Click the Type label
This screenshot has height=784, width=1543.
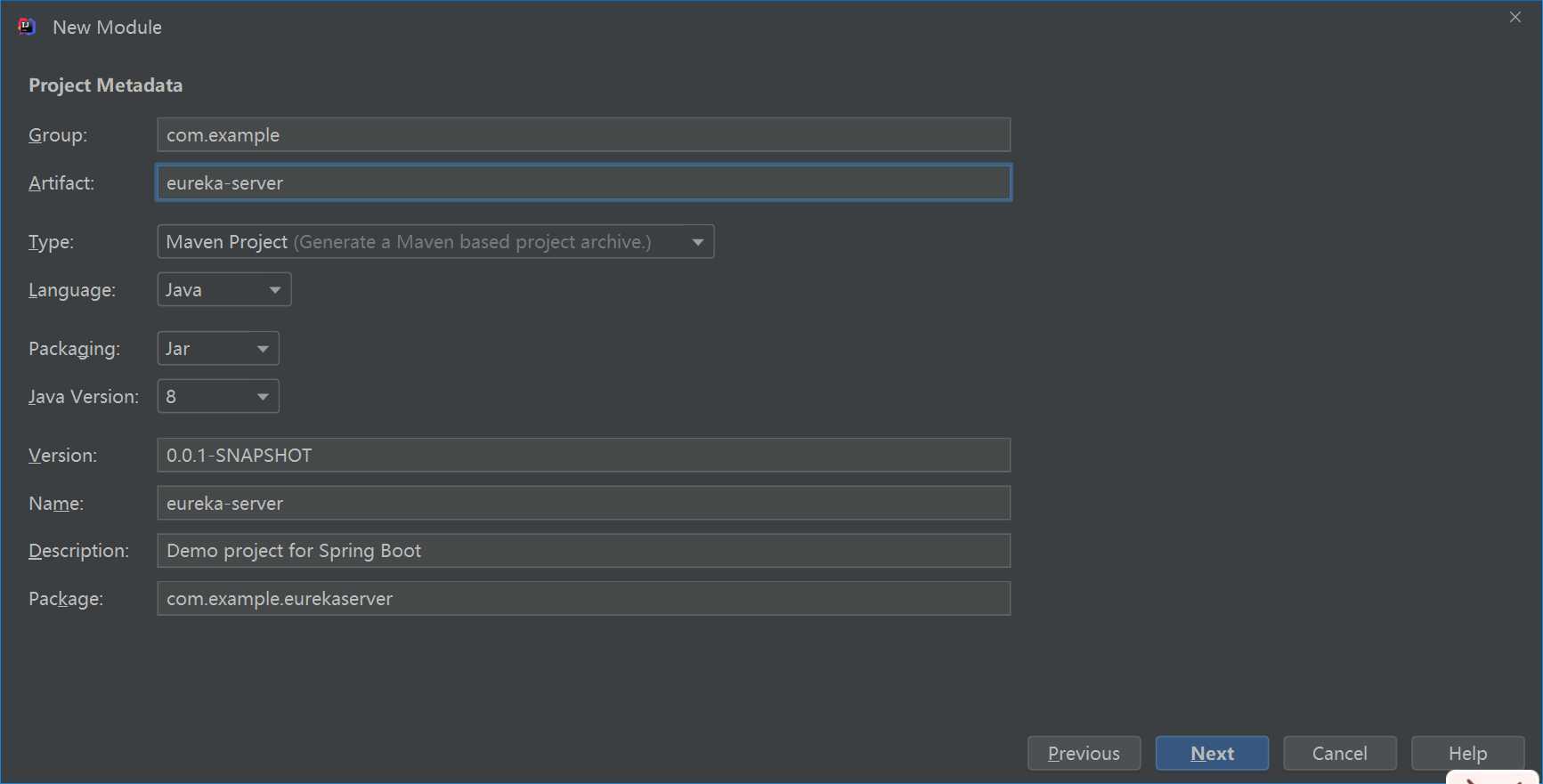52,242
